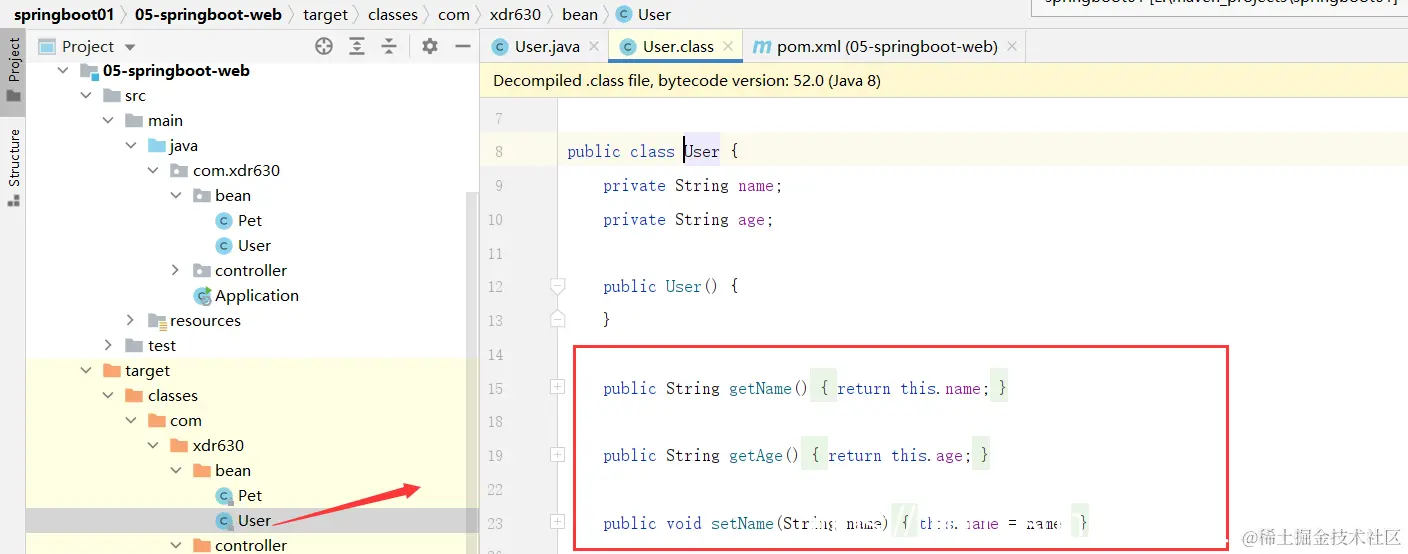Image resolution: width=1408 pixels, height=554 pixels.
Task: Click target in the breadcrumb bar
Action: (326, 14)
